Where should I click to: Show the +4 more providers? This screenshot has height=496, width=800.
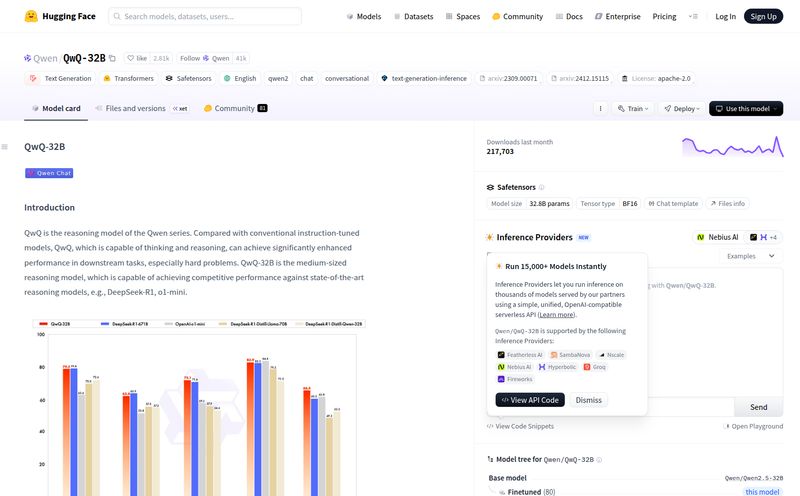click(x=763, y=237)
